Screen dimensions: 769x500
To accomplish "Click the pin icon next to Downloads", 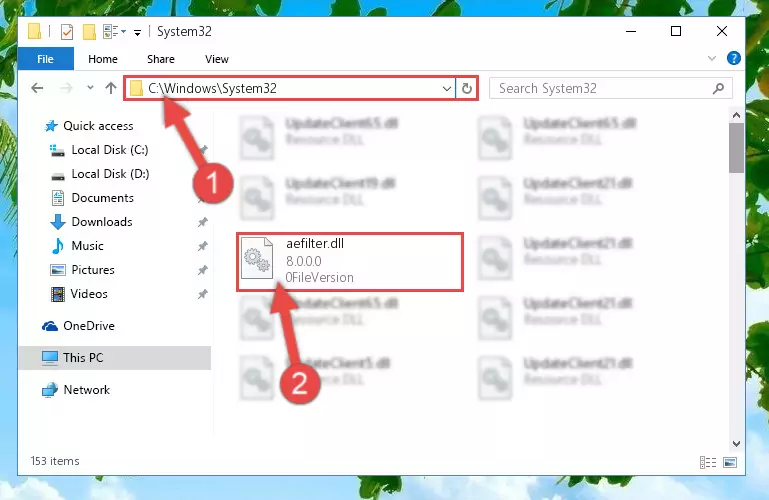I will point(203,222).
